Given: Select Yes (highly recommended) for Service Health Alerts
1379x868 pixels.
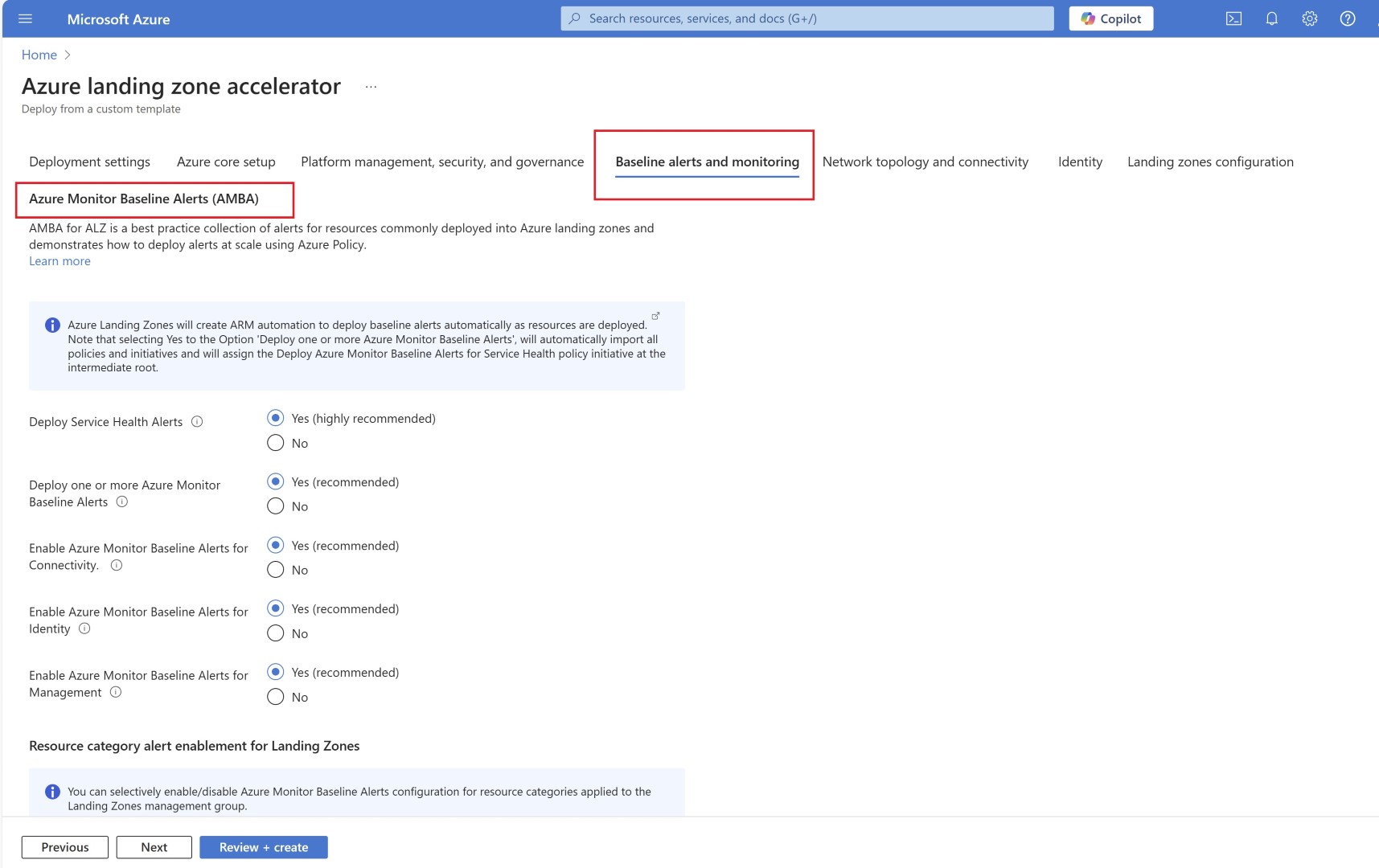Looking at the screenshot, I should pyautogui.click(x=276, y=418).
